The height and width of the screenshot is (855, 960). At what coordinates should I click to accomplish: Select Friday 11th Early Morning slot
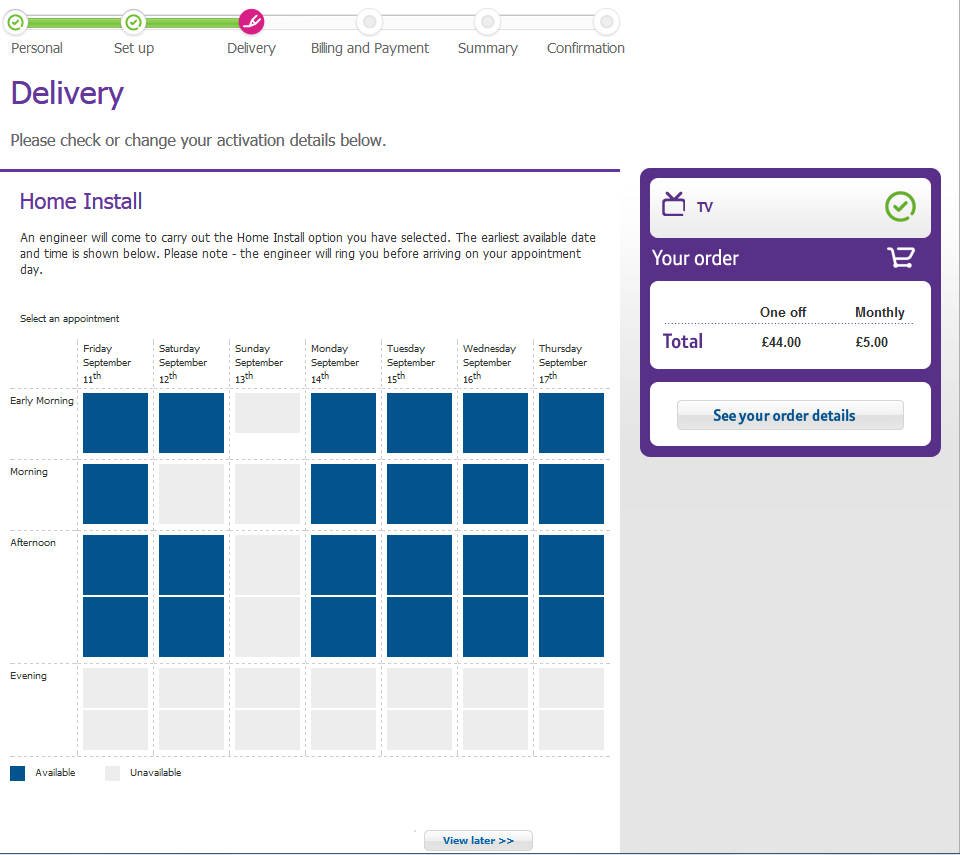tap(115, 423)
